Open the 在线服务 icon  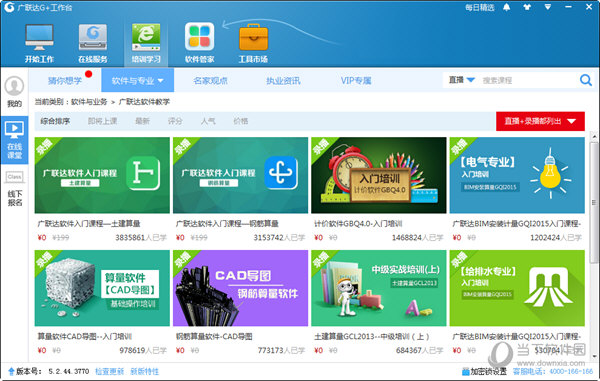[93, 37]
